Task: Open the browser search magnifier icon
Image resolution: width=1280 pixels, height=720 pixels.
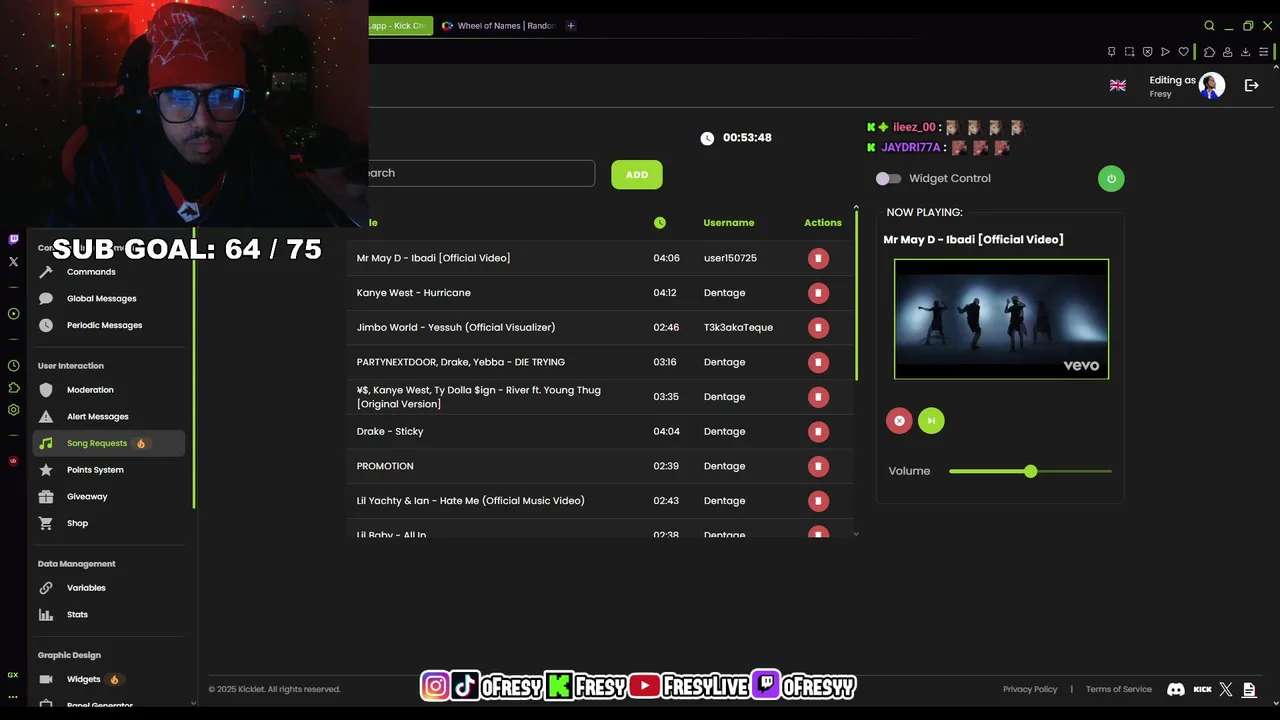Action: tap(1209, 26)
